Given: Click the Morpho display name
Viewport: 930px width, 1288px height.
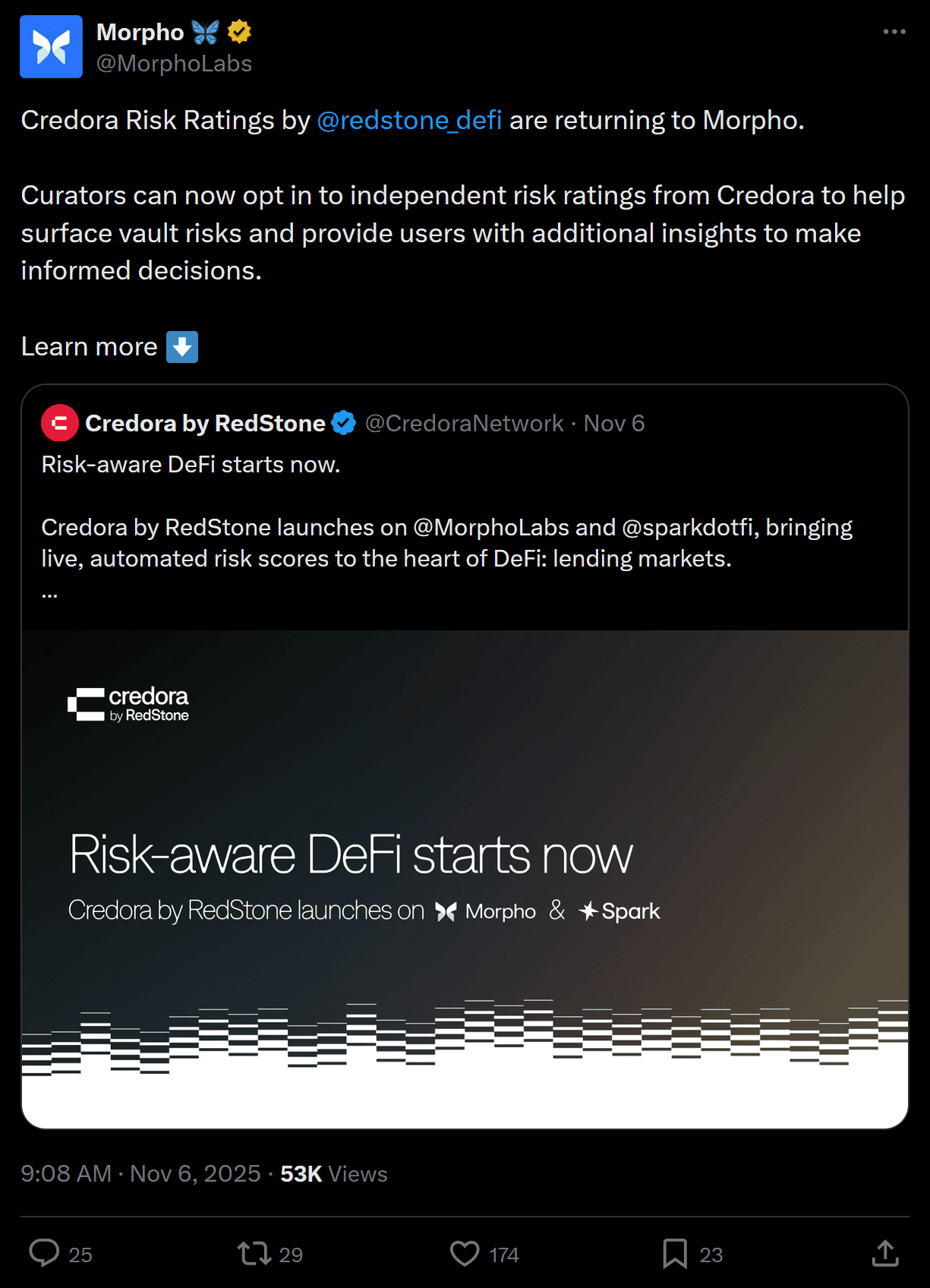Looking at the screenshot, I should pyautogui.click(x=140, y=32).
